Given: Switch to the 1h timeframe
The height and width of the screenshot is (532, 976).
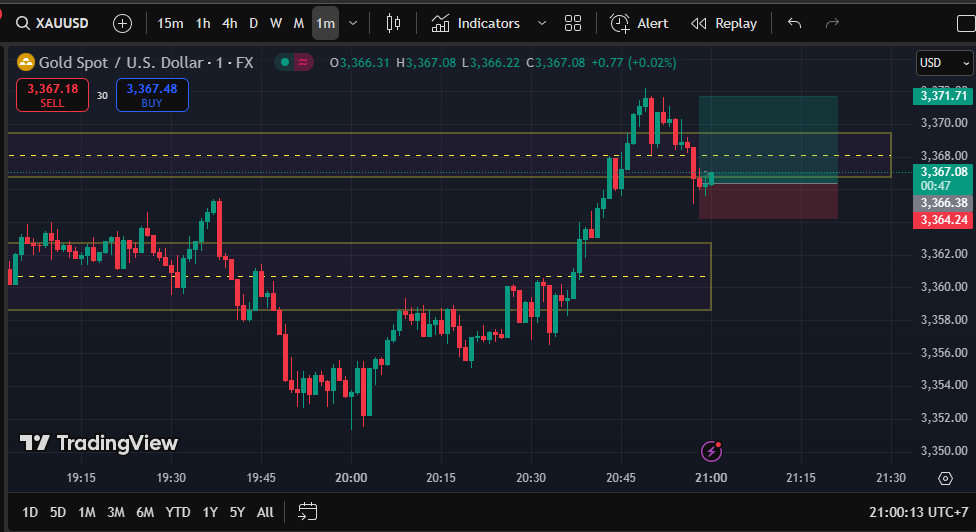Looking at the screenshot, I should (x=203, y=24).
